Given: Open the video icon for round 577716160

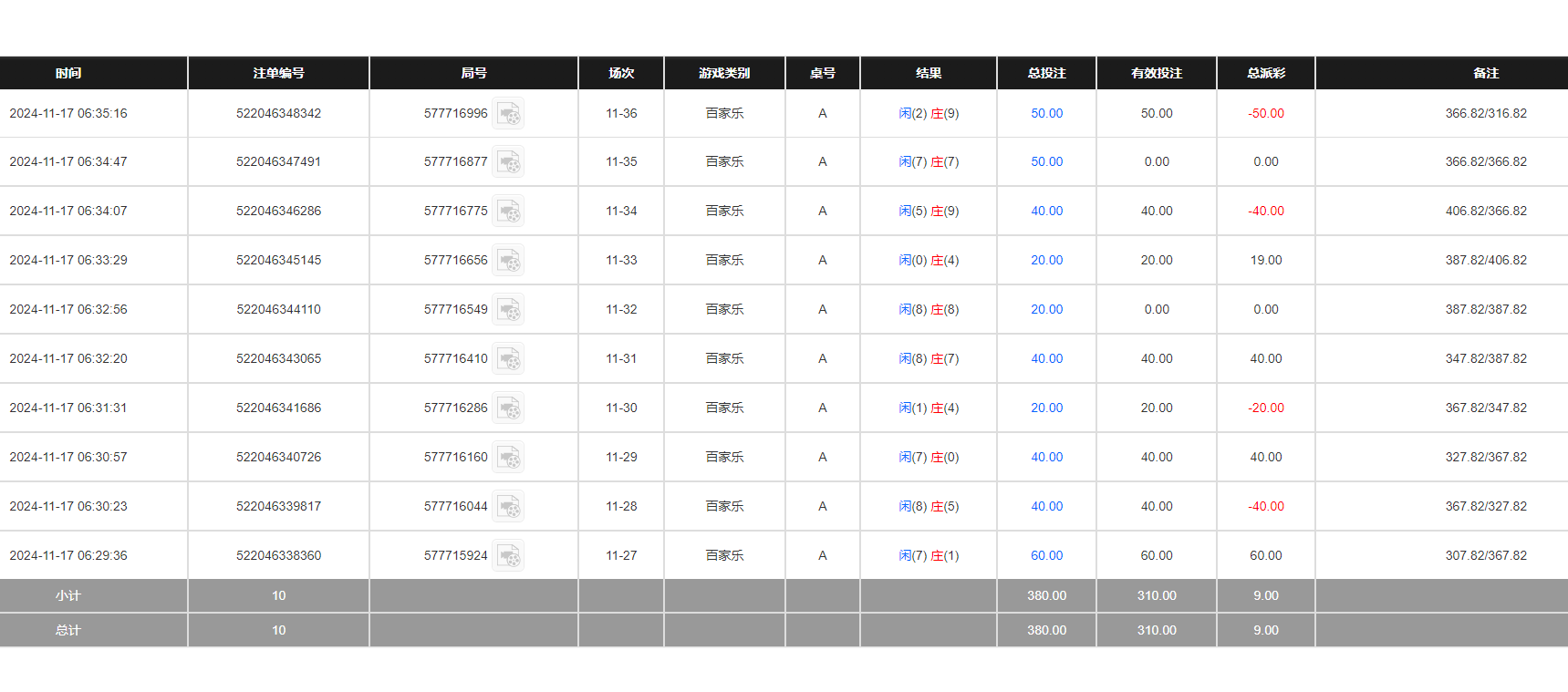Looking at the screenshot, I should pos(508,458).
